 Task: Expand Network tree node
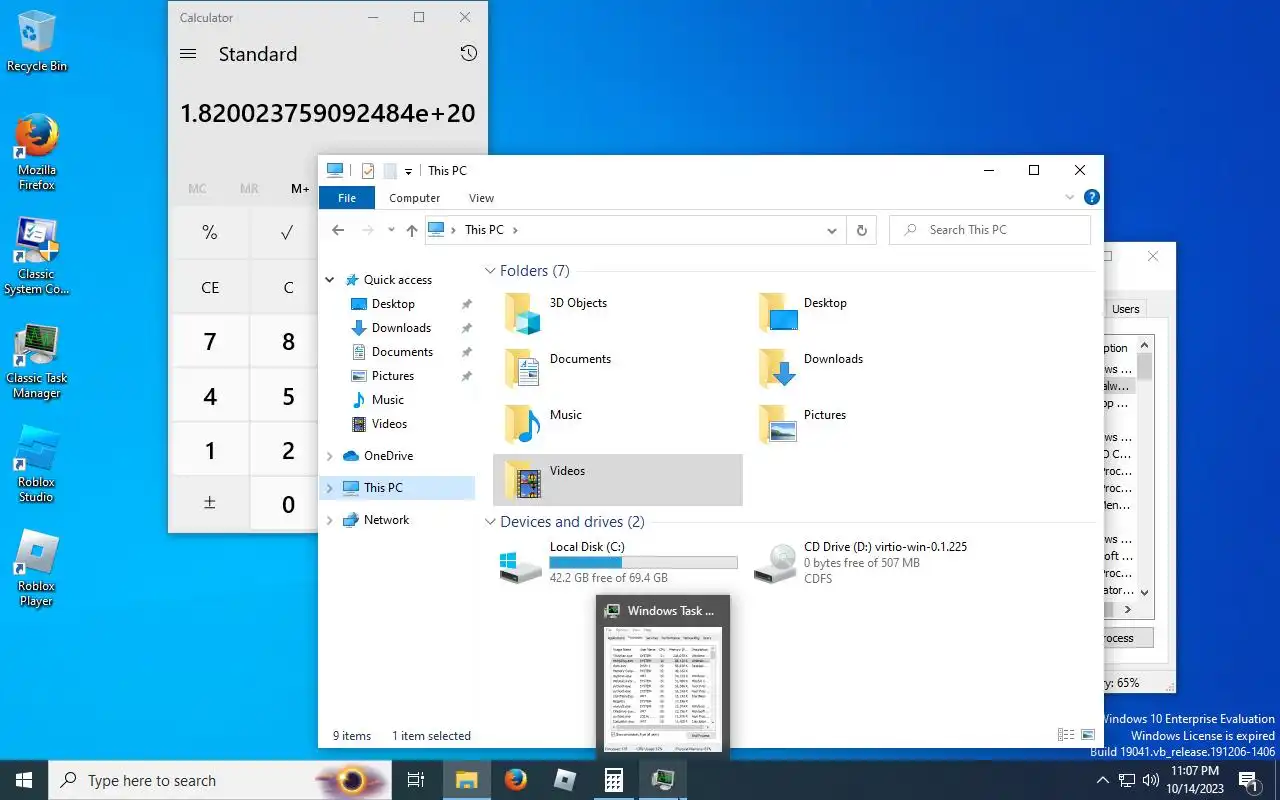[x=330, y=520]
